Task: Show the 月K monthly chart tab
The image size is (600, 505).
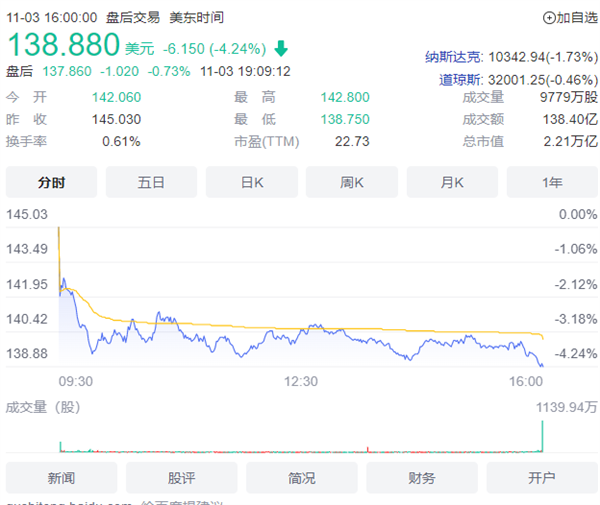Action: tap(452, 182)
